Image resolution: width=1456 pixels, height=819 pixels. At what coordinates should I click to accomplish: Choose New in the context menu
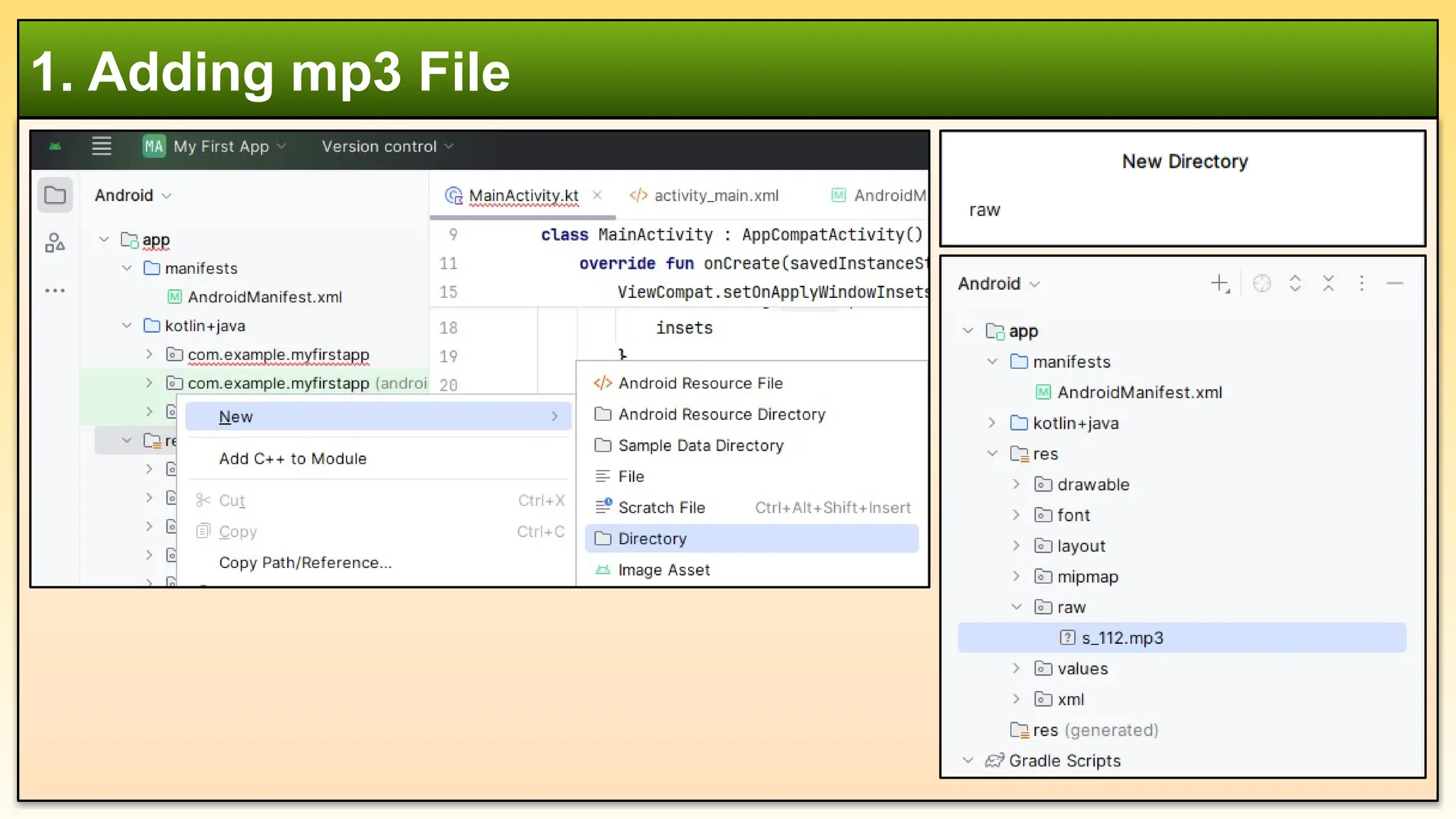pos(378,417)
